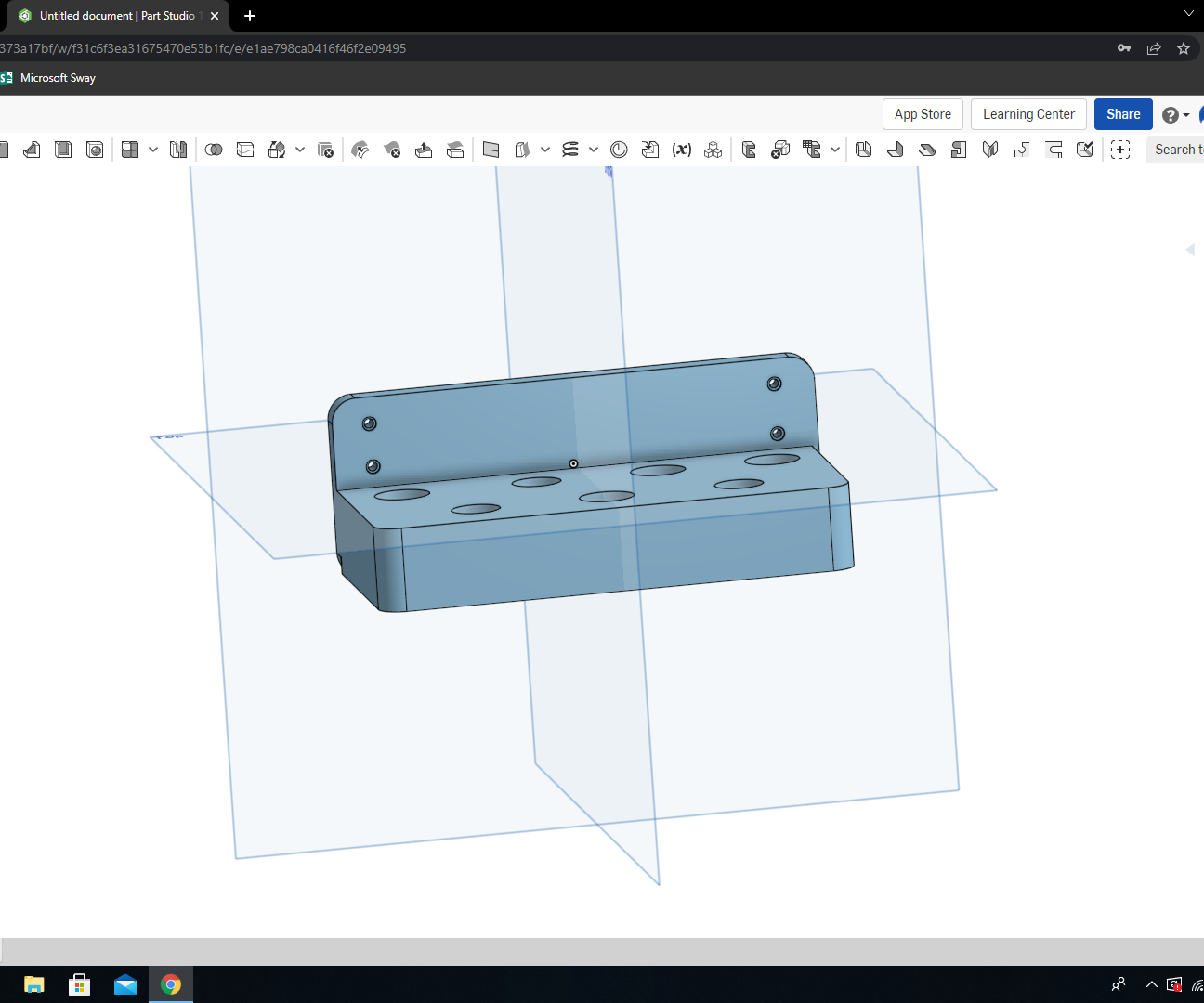Bookmark this page with the star icon
This screenshot has width=1204, height=1003.
pyautogui.click(x=1184, y=48)
